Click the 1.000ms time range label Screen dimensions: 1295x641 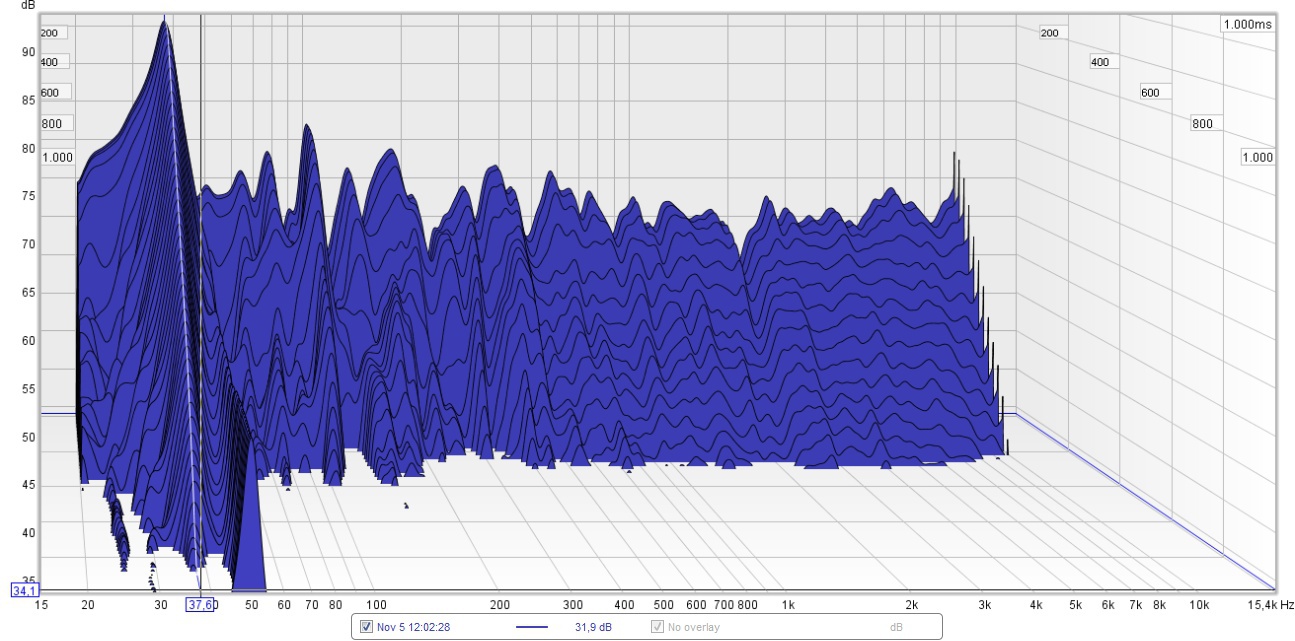tap(1247, 24)
